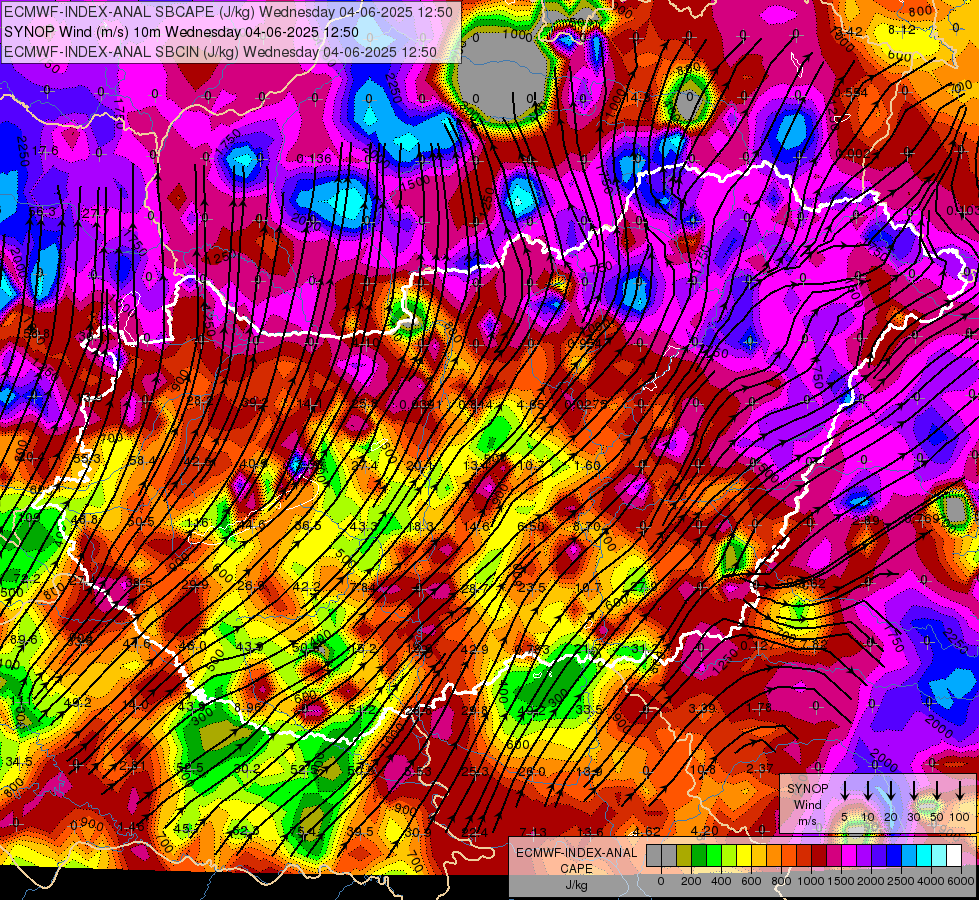The image size is (979, 900).
Task: Click the 1.78 value on the map
Action: (759, 708)
